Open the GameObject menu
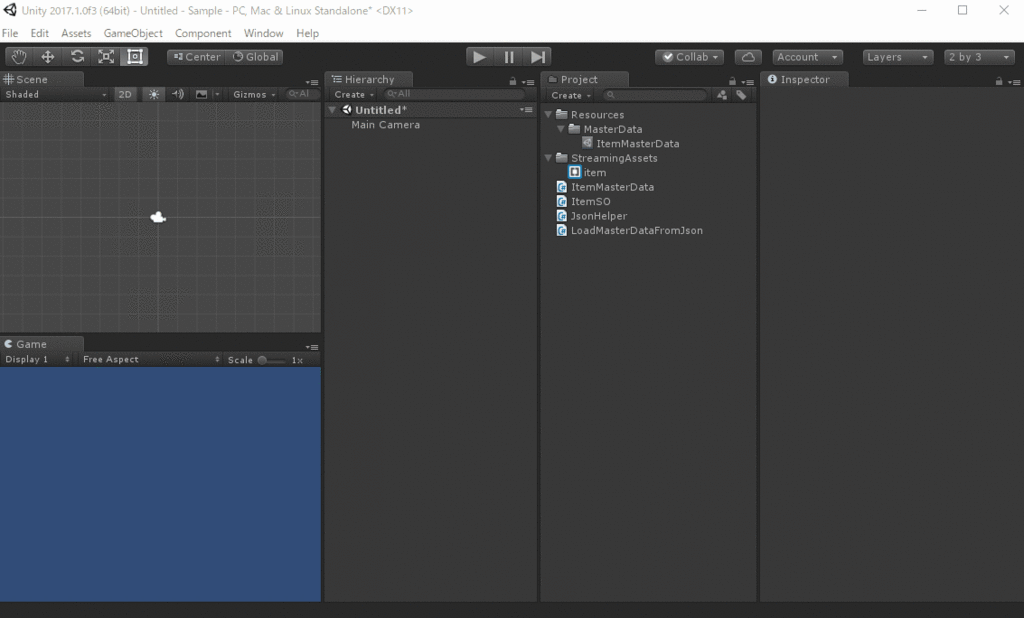Viewport: 1024px width, 618px height. (133, 33)
